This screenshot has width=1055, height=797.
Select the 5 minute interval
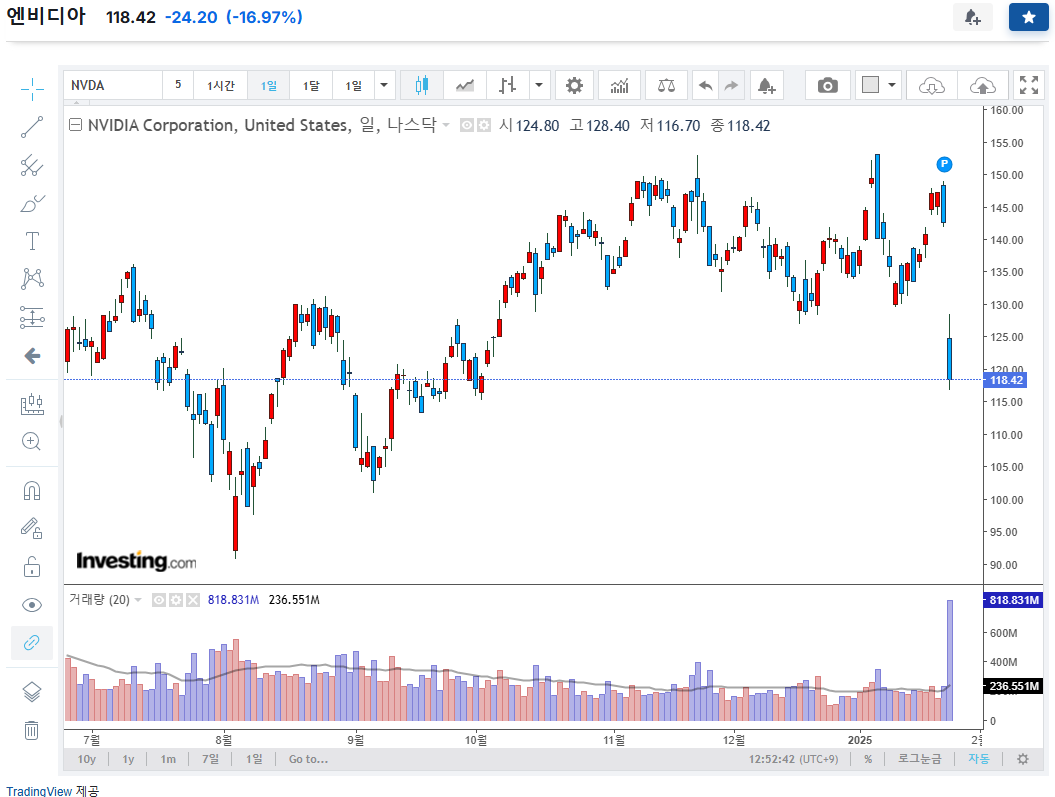(178, 85)
